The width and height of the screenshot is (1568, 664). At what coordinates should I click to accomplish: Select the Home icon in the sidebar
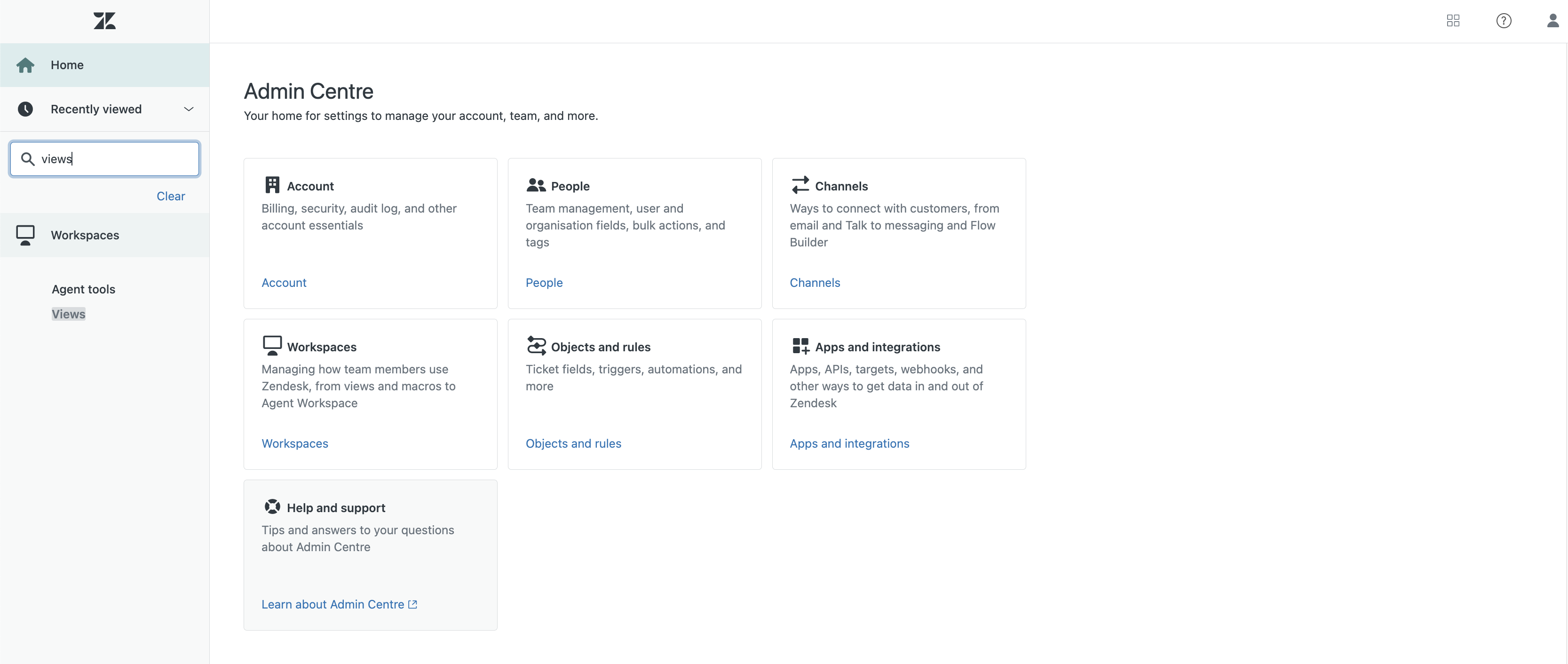25,64
